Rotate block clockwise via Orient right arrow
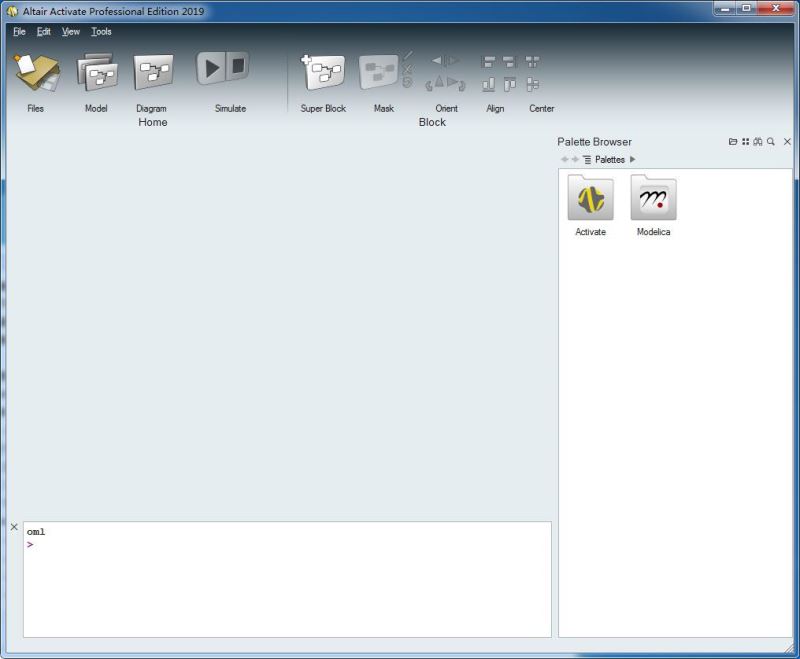Viewport: 800px width, 659px height. pos(462,85)
